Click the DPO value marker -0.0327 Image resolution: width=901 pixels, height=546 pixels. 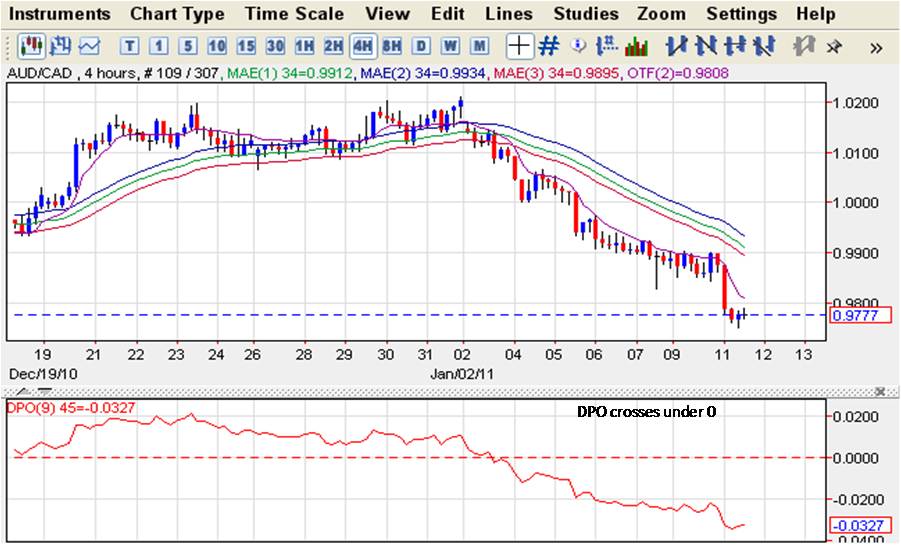[860, 526]
